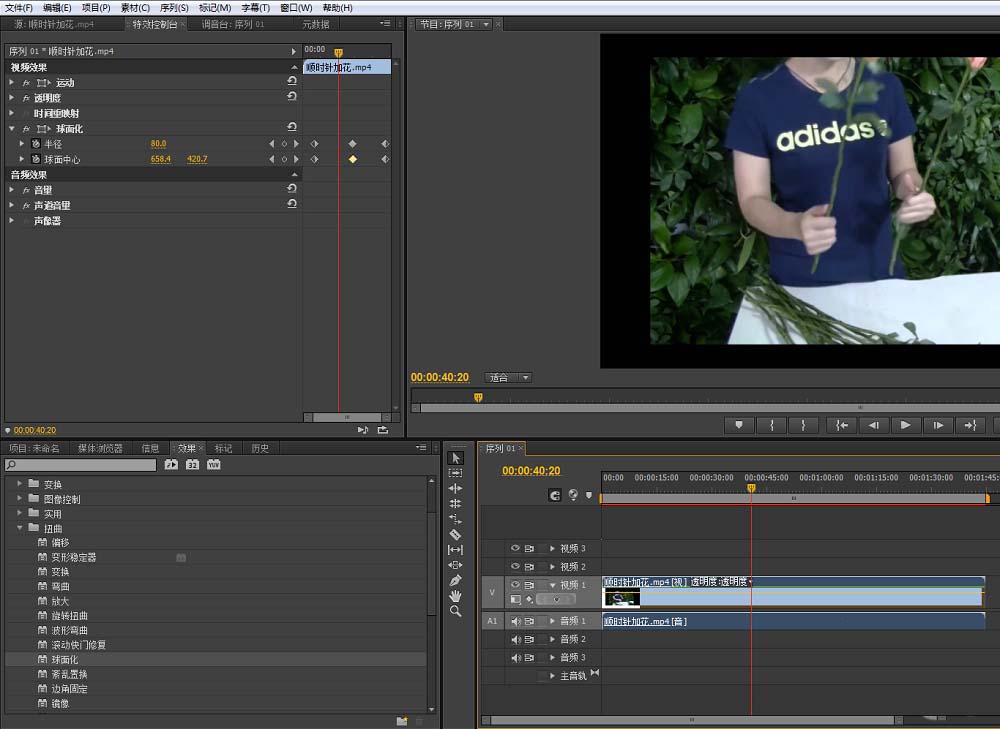Screen dimensions: 1000x729
Task: Disable the 运动 effect fx toggle
Action: point(27,82)
